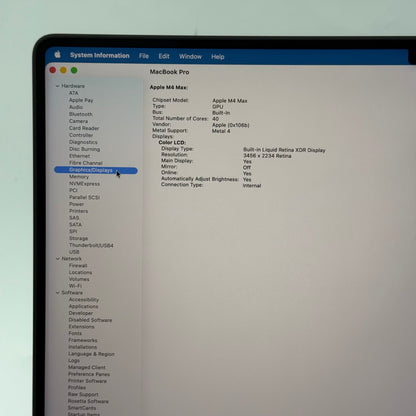Collapse the Network section chevron
Viewport: 416px width, 416px height.
[58, 258]
